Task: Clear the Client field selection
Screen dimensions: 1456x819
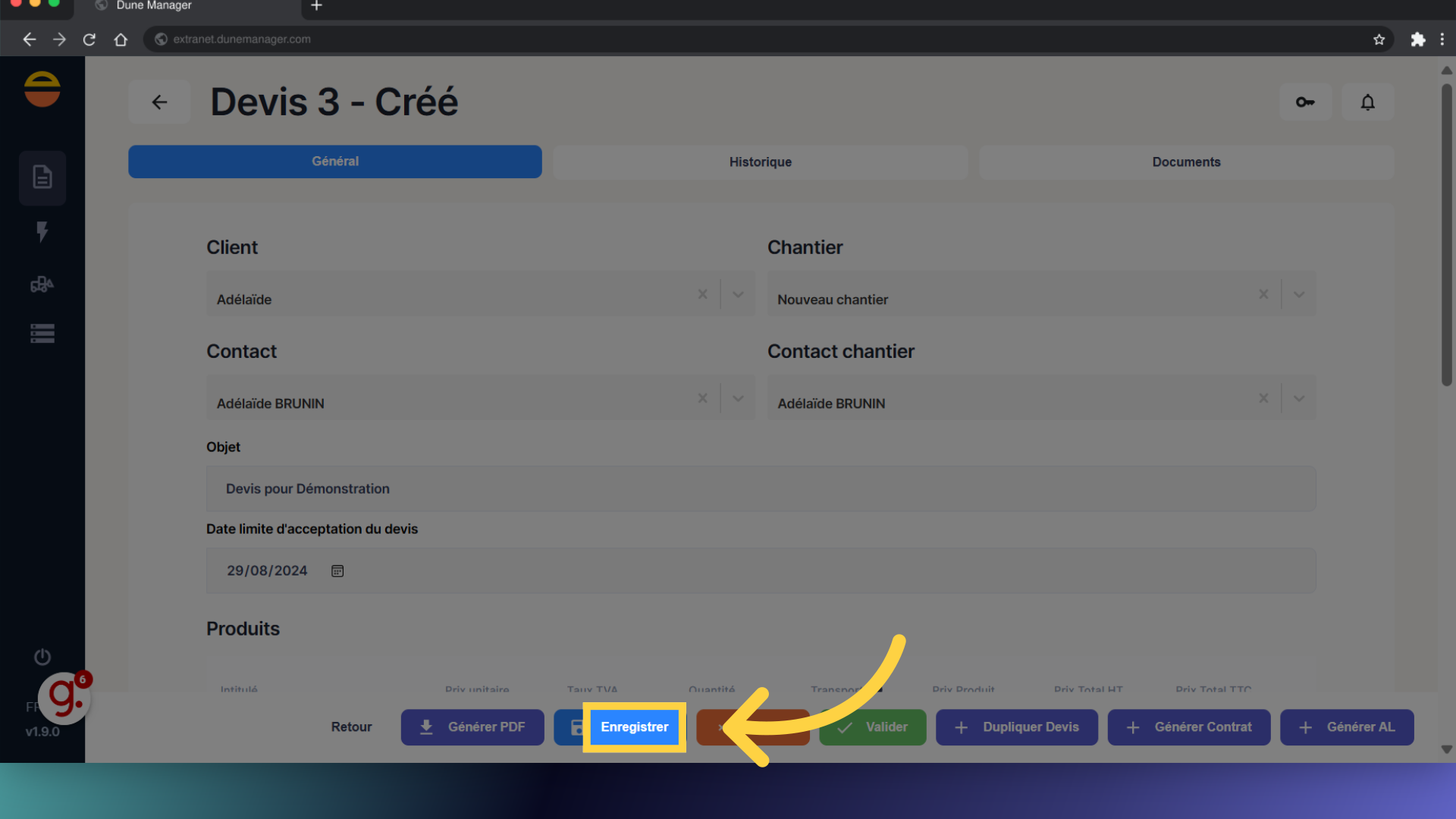Action: (x=702, y=294)
